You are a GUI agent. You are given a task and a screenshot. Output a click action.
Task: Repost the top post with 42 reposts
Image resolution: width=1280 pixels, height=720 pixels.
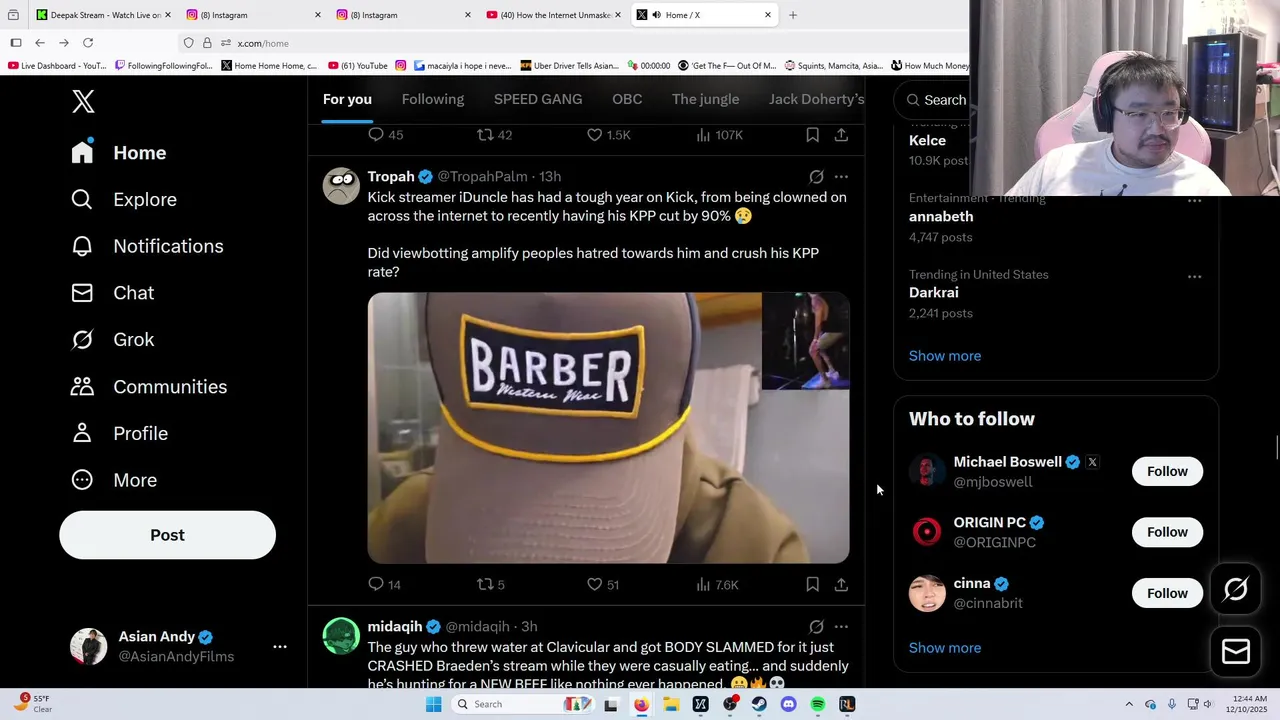[494, 134]
